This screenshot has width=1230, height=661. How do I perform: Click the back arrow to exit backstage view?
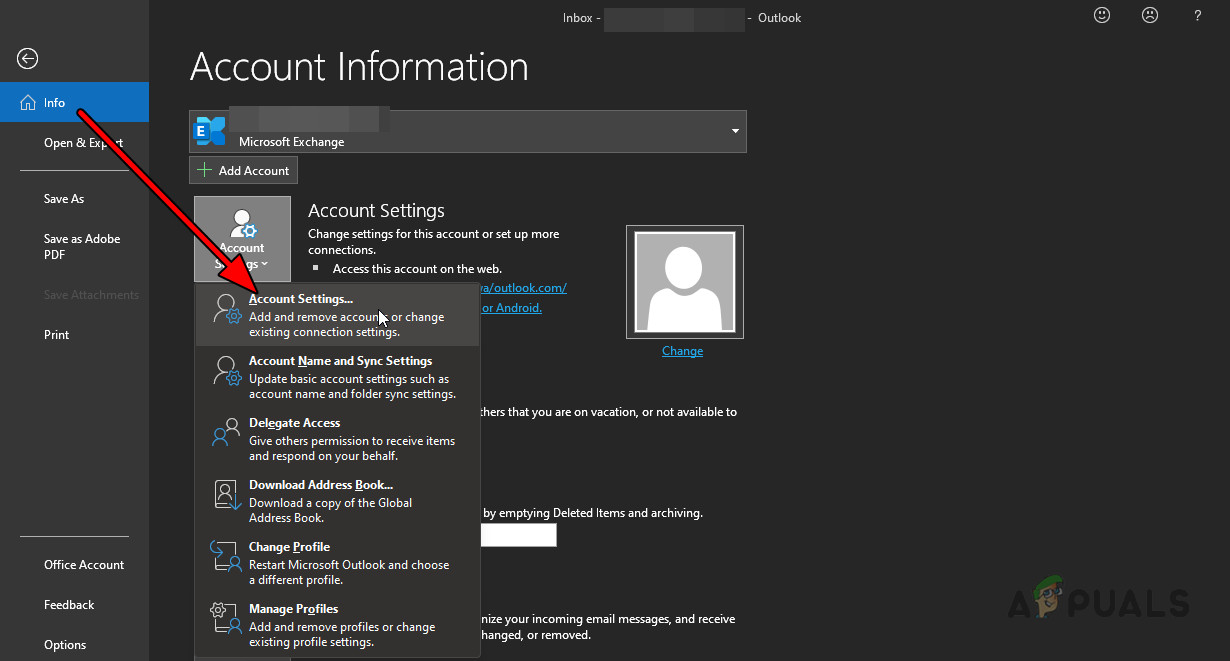[x=27, y=59]
